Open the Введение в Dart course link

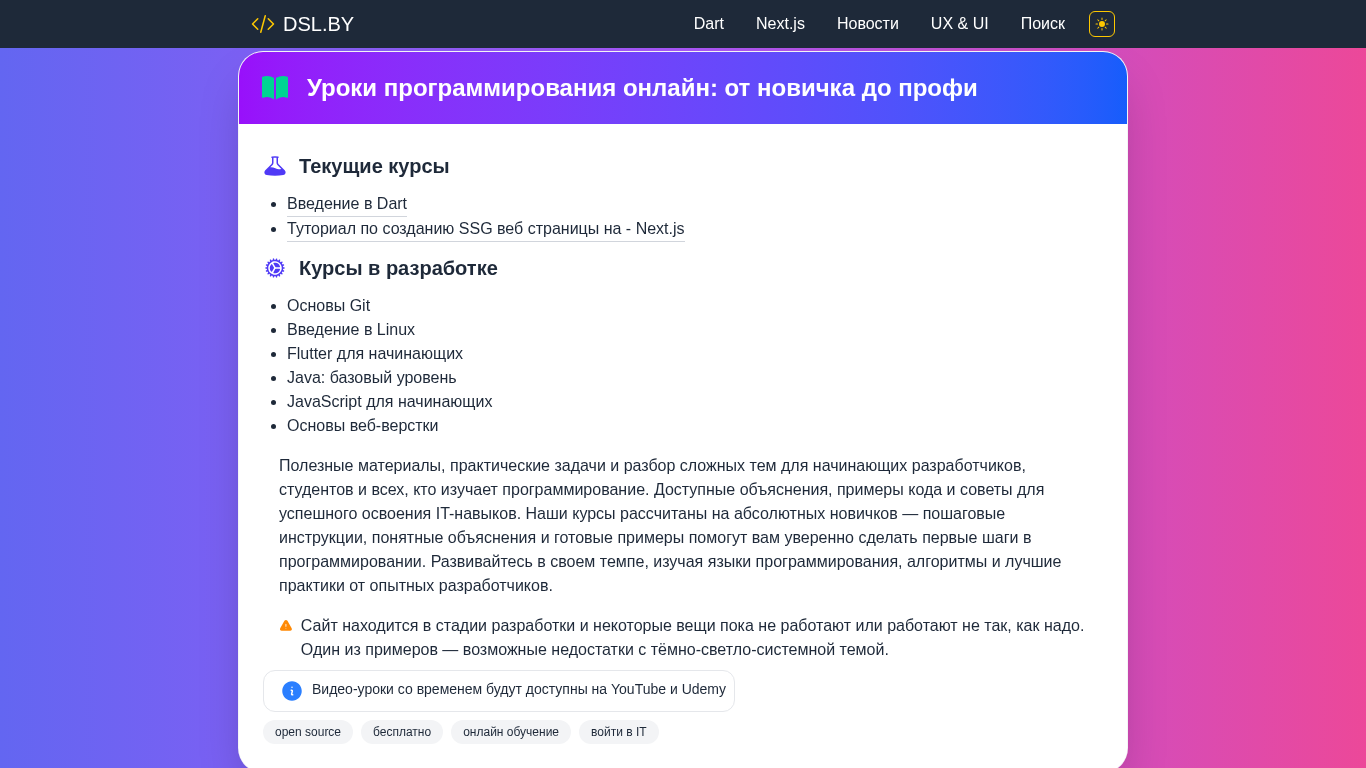[x=347, y=204]
